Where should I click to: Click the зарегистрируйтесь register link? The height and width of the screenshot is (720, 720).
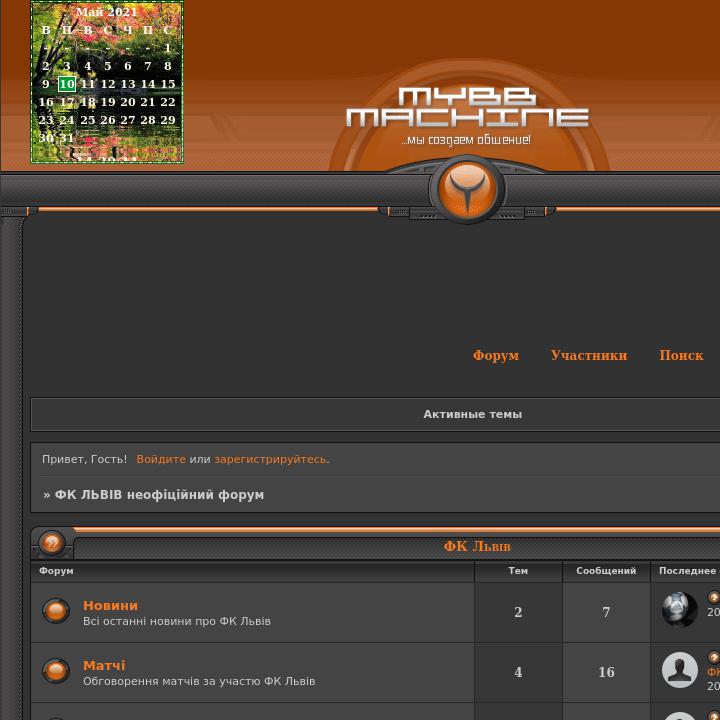[270, 459]
